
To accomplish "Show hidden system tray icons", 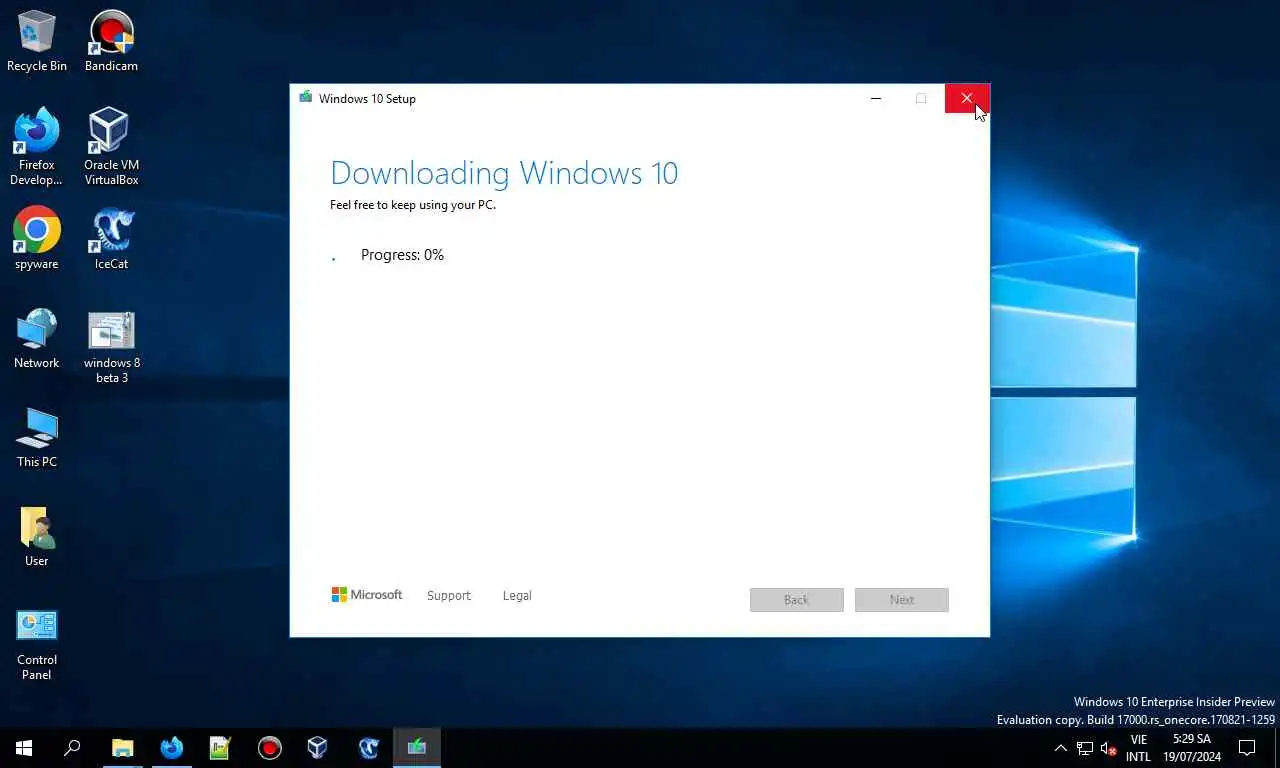I will 1061,747.
